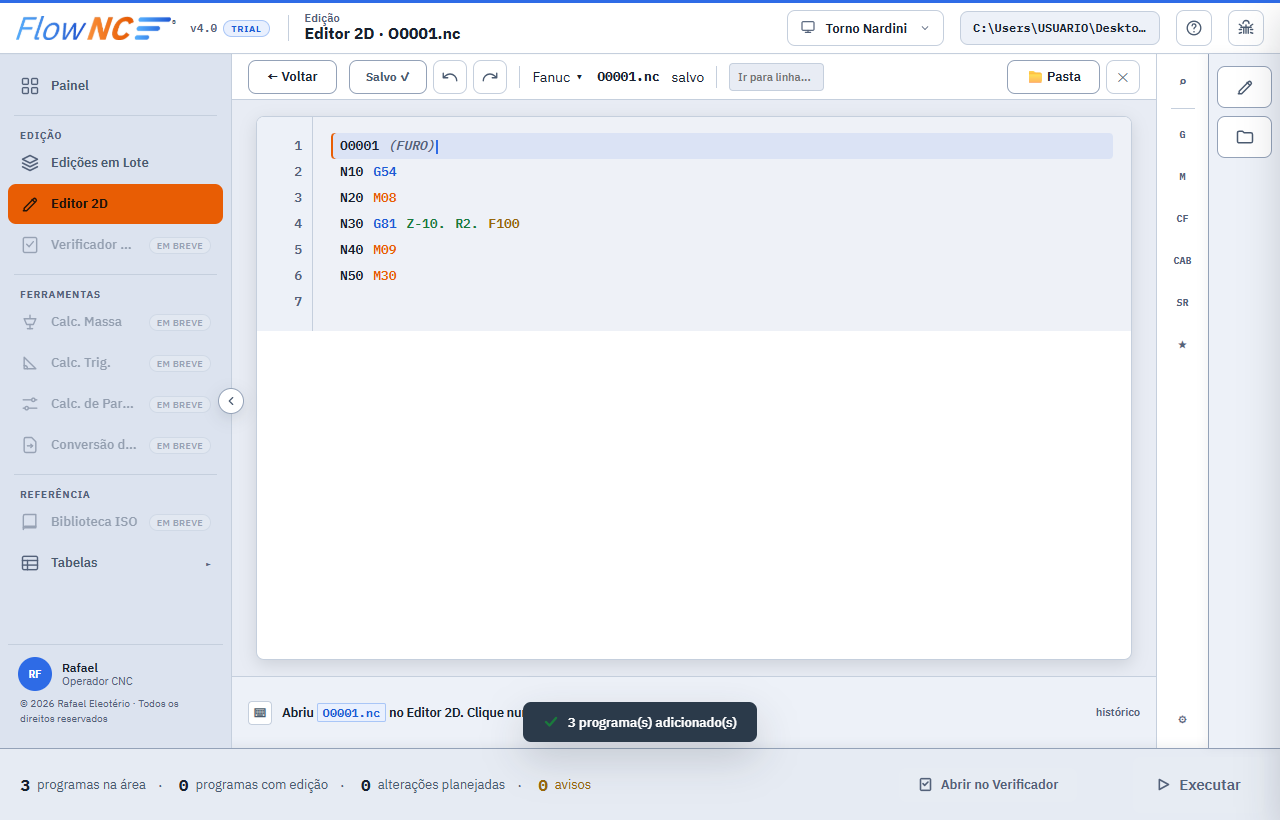The width and height of the screenshot is (1280, 820).
Task: Click the pencil edit icon far right
Action: pyautogui.click(x=1245, y=87)
